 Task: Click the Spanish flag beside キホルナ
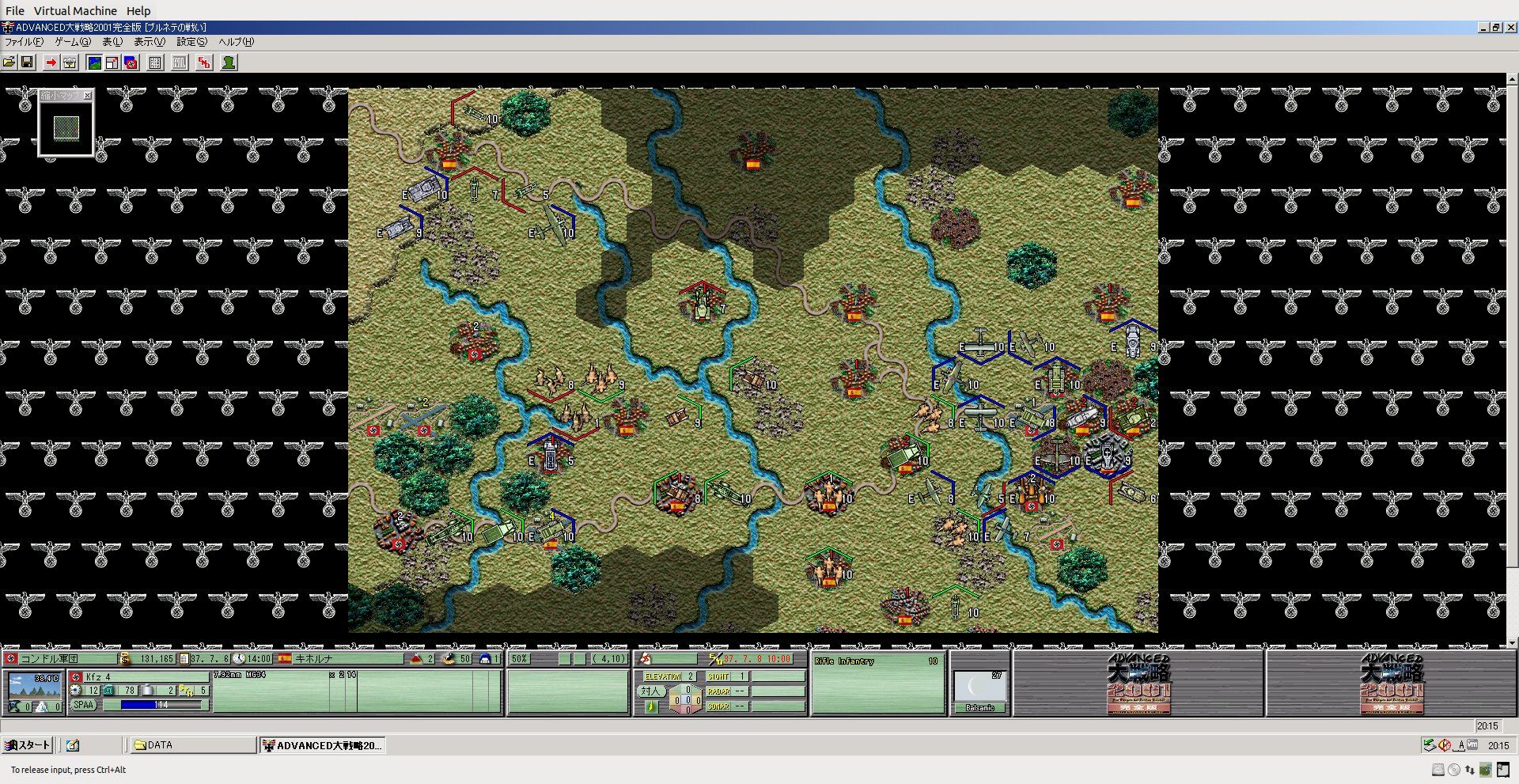click(284, 658)
